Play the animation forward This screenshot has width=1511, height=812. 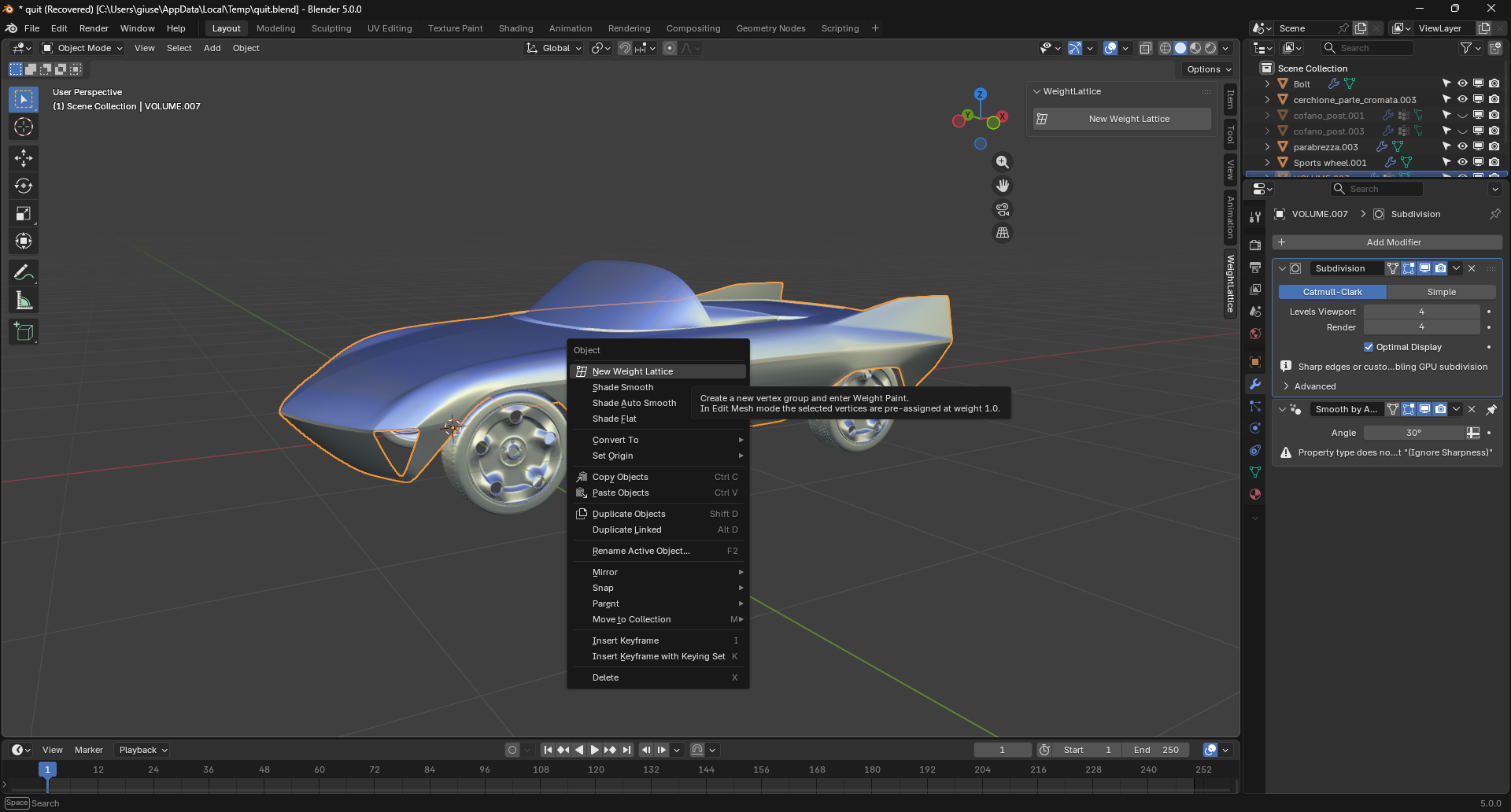click(594, 750)
